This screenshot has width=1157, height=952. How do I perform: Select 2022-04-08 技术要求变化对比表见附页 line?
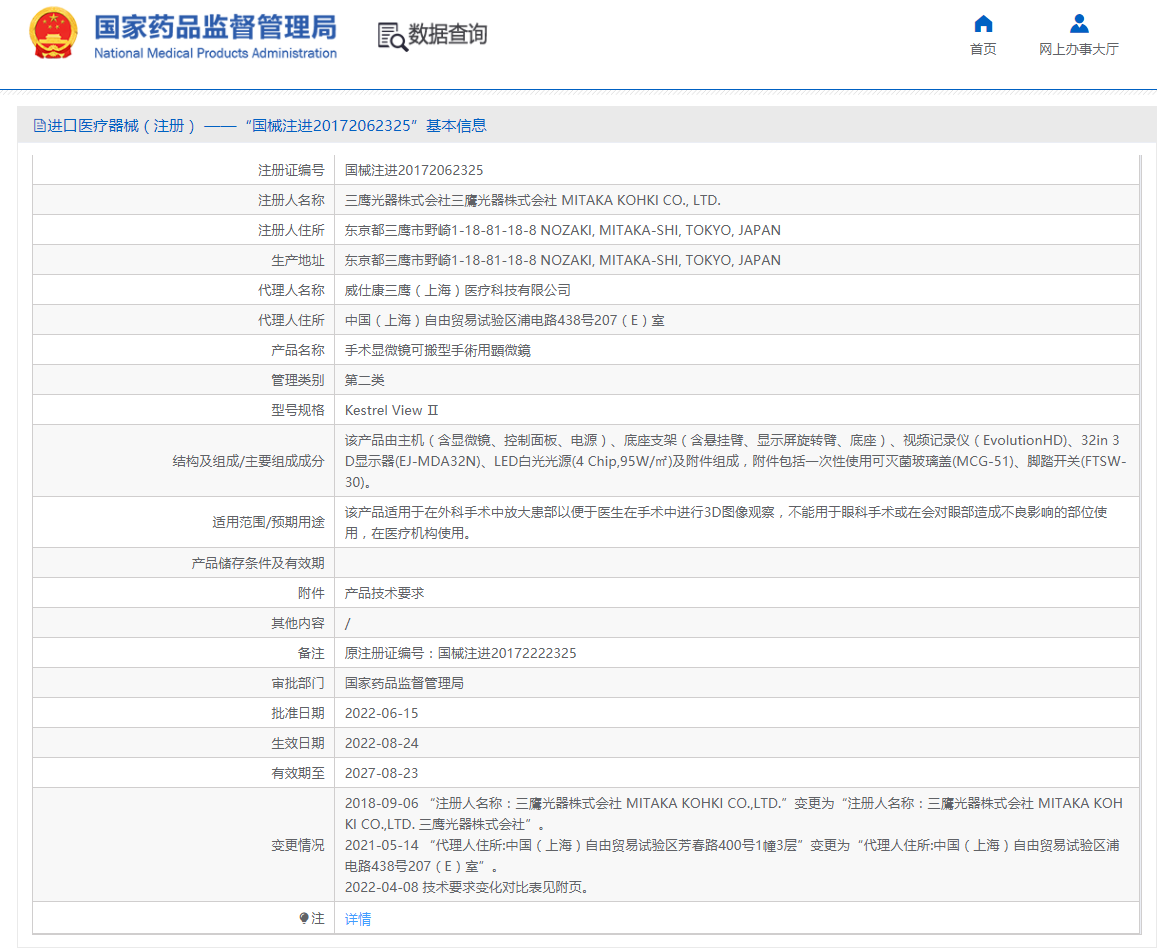[x=469, y=887]
